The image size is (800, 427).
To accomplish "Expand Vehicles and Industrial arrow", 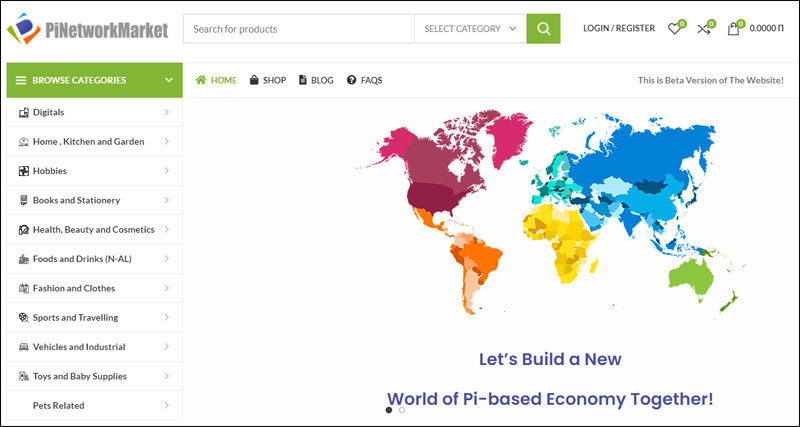I will 166,347.
